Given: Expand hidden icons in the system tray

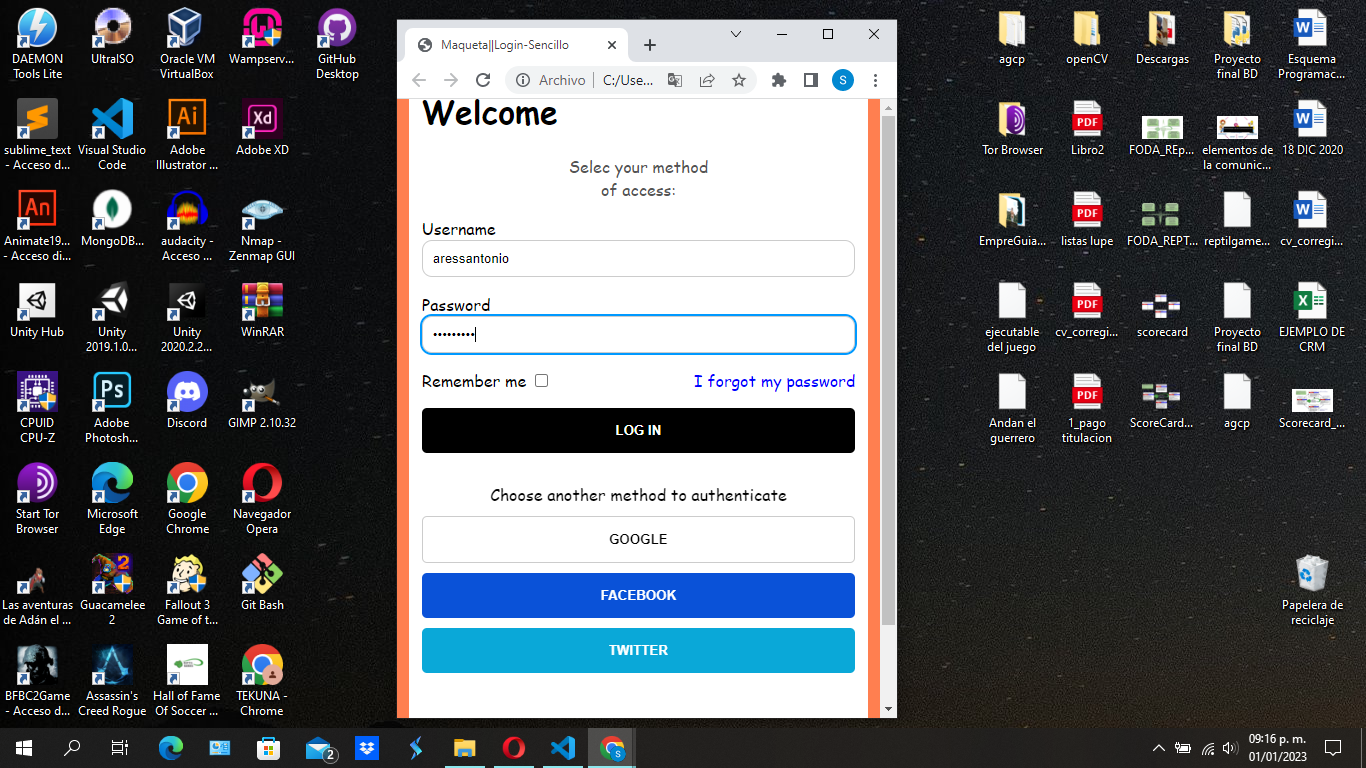Looking at the screenshot, I should tap(1158, 747).
